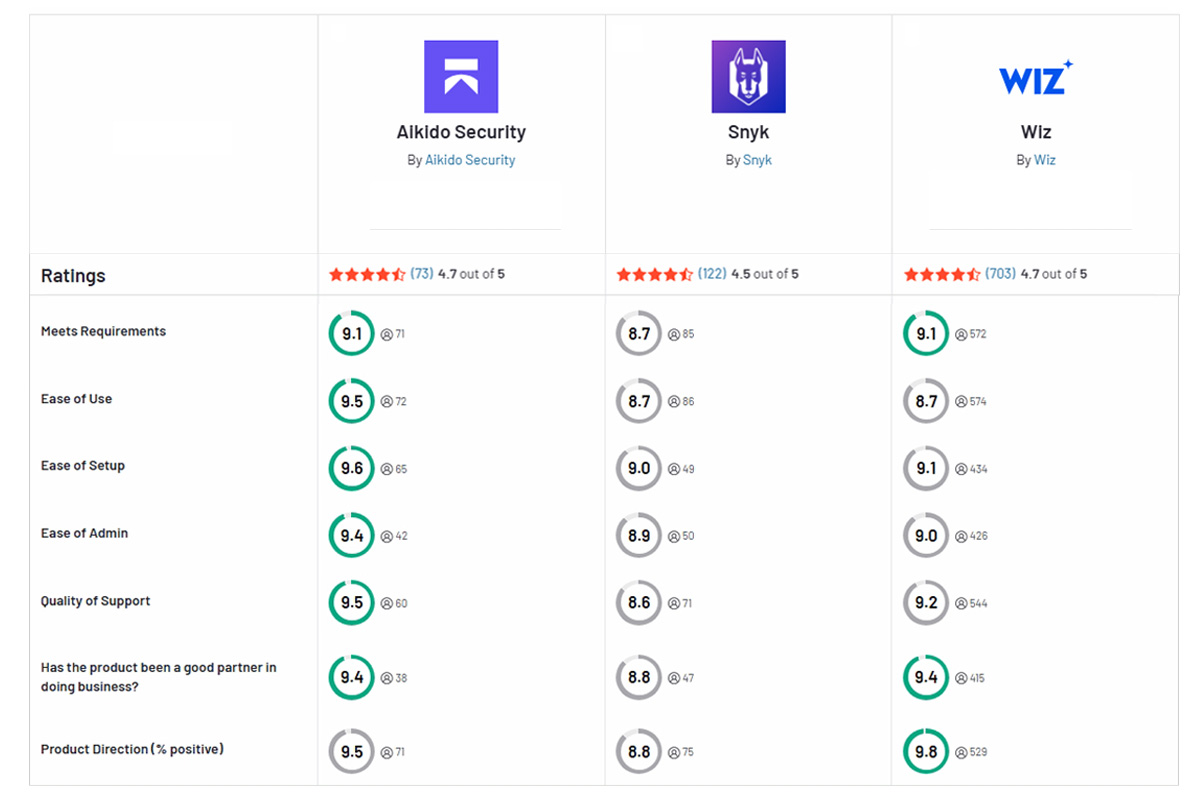The image size is (1200, 800).
Task: Select the Wiz product title
Action: 1036,132
